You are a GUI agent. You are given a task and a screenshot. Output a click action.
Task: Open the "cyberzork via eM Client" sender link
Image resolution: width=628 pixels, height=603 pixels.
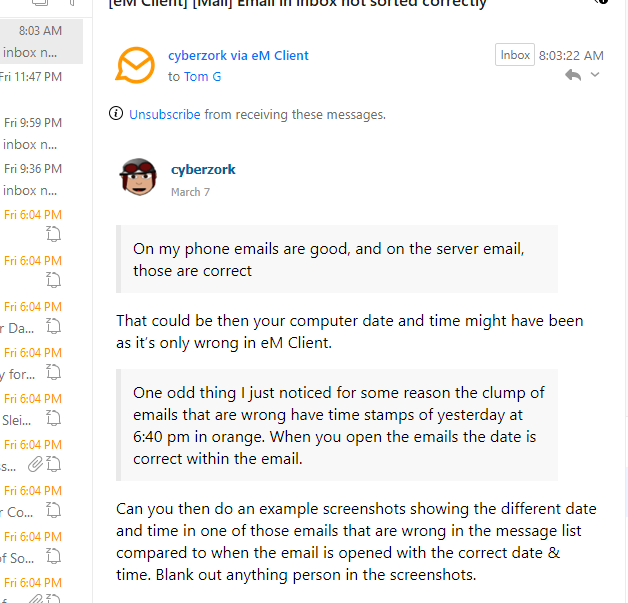point(238,56)
